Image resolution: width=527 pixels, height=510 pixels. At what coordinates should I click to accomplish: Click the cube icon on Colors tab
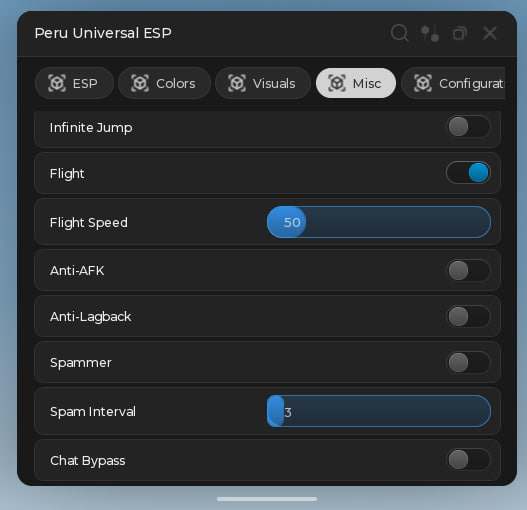click(x=140, y=83)
